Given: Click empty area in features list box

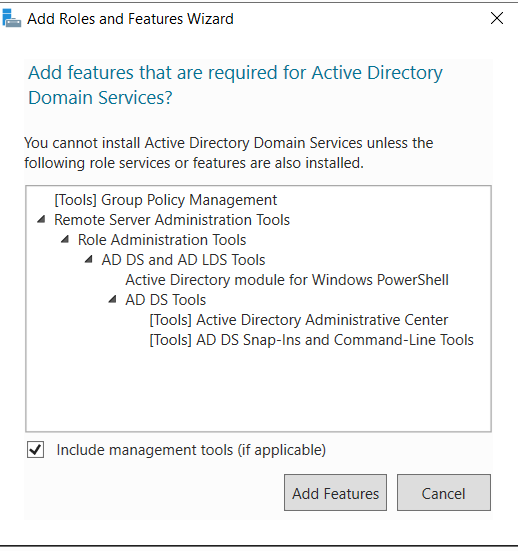Looking at the screenshot, I should 258,390.
